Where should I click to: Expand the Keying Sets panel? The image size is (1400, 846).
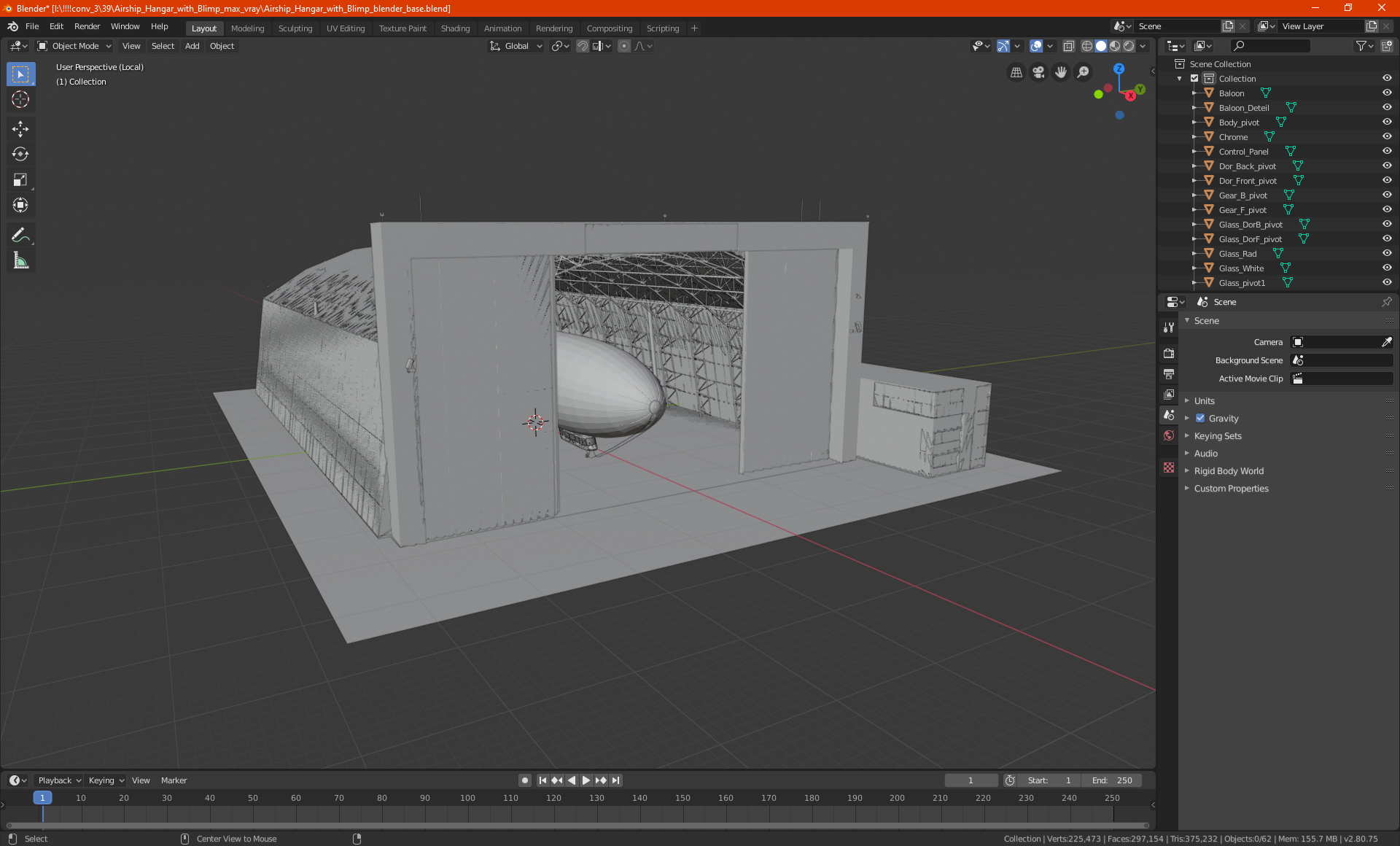click(1217, 436)
